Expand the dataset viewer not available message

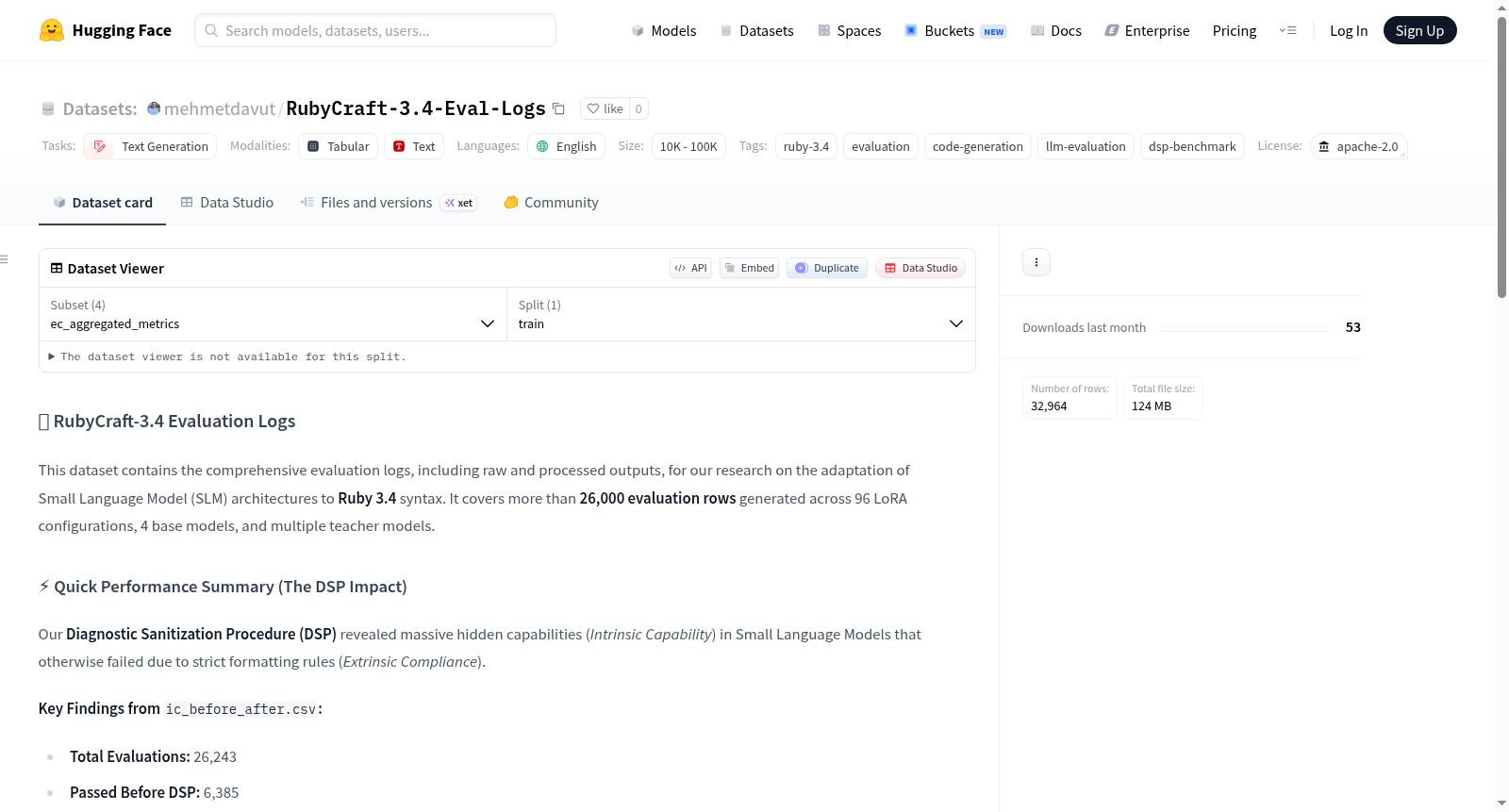(x=227, y=356)
